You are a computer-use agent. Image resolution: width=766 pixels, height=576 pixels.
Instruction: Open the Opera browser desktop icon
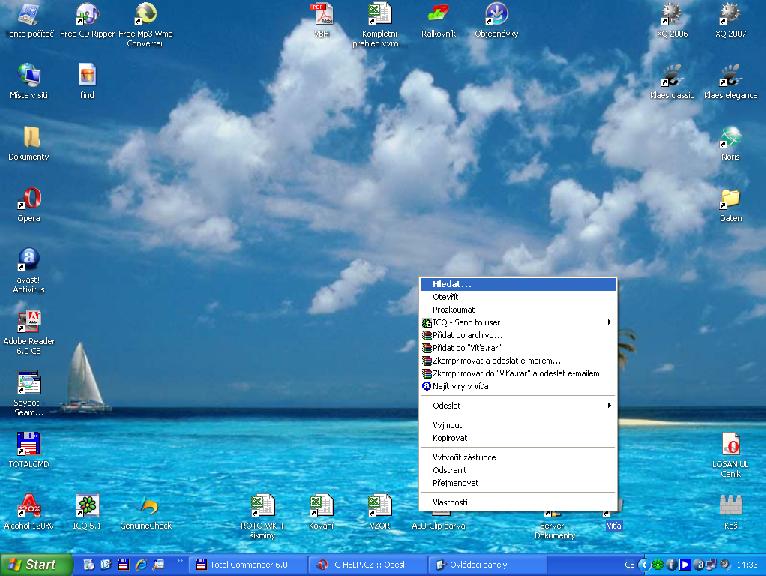29,199
